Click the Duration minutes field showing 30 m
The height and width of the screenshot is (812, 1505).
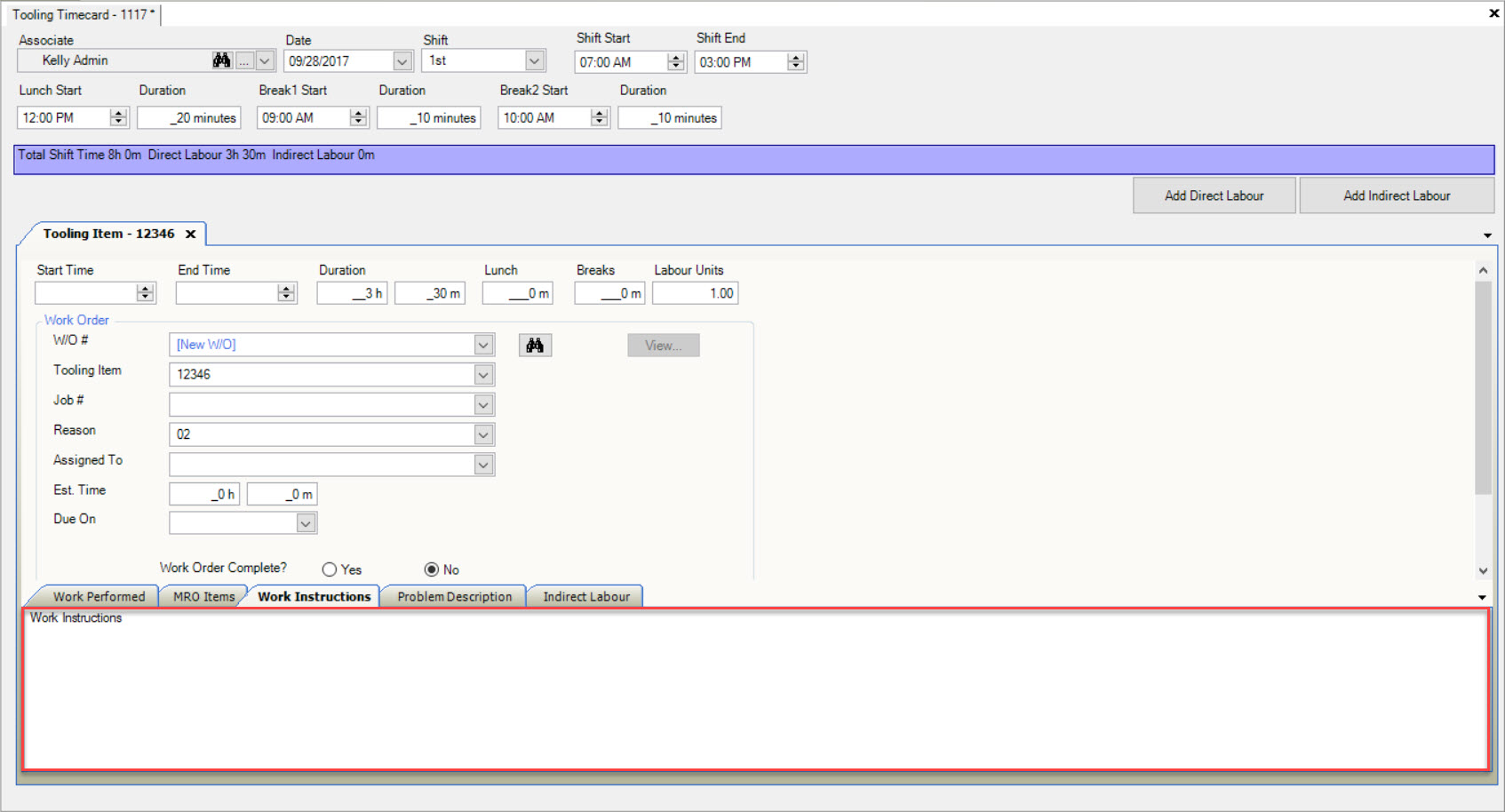click(430, 293)
